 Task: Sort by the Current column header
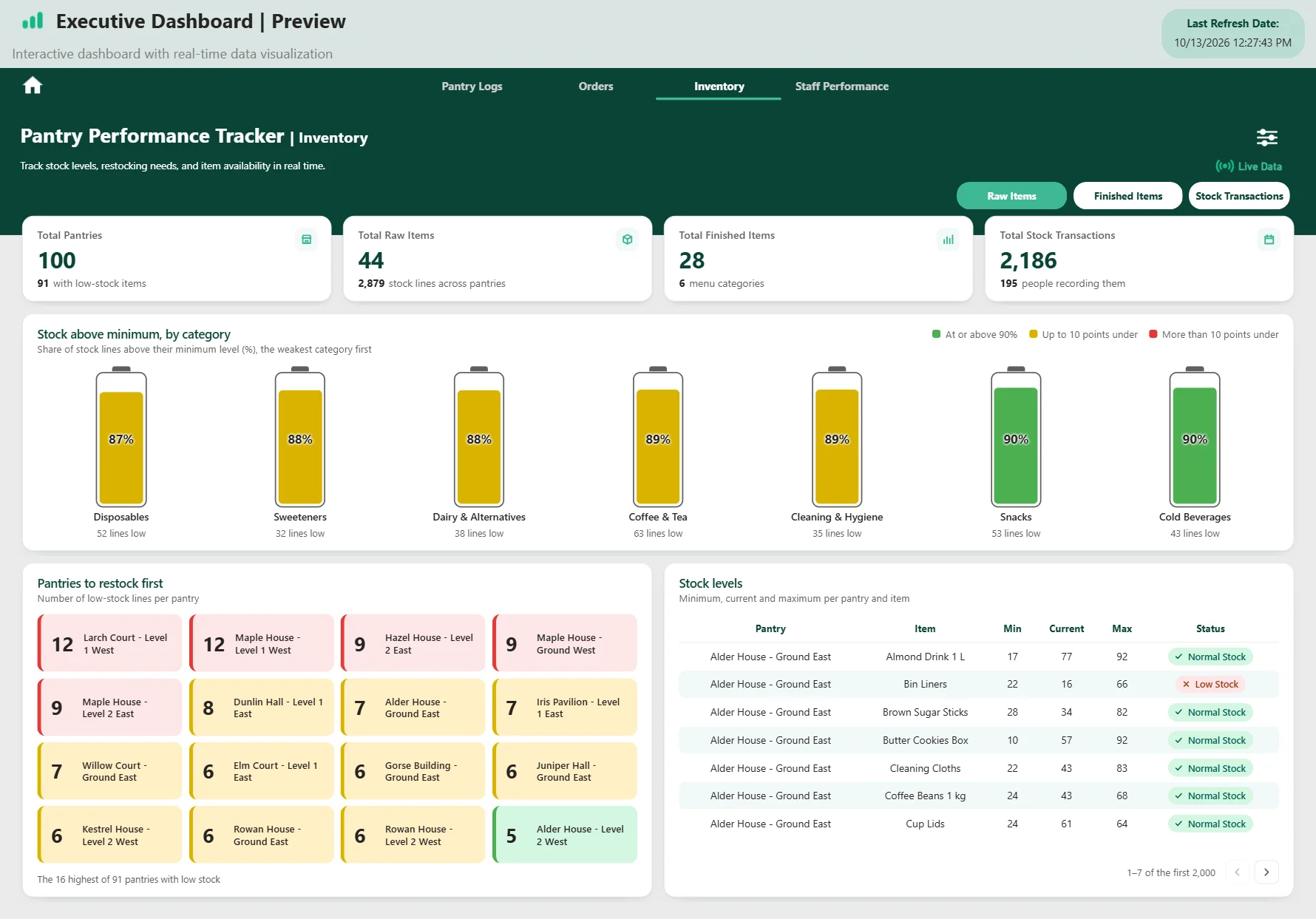click(1066, 628)
